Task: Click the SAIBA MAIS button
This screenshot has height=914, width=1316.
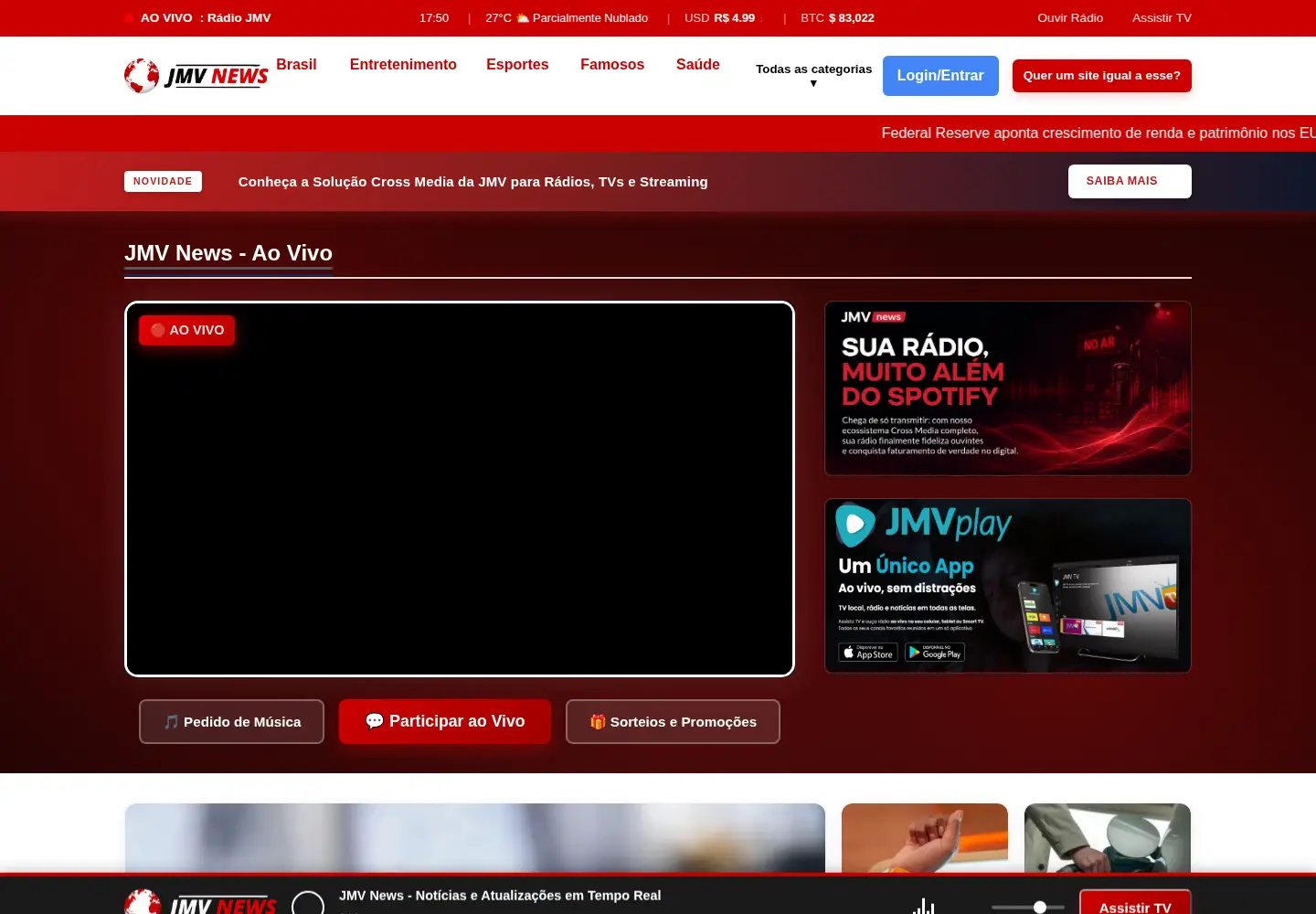Action: pyautogui.click(x=1130, y=181)
